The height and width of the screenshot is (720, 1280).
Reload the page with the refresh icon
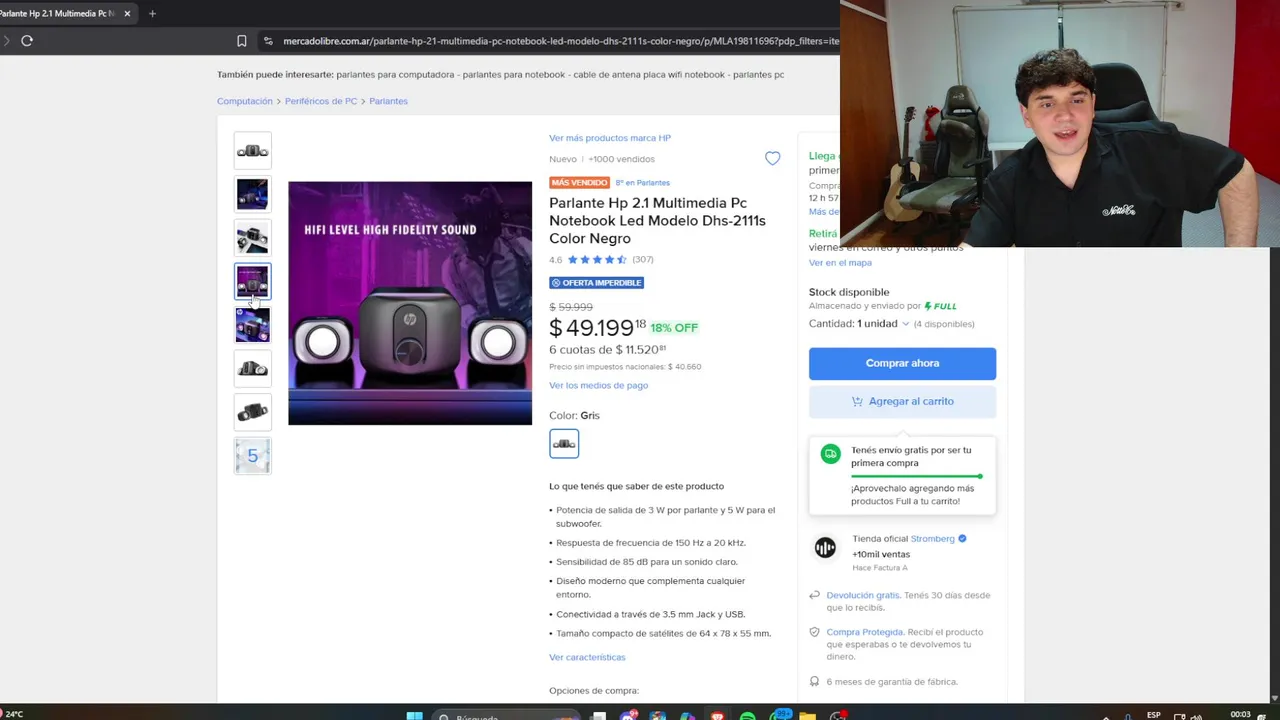(x=27, y=41)
